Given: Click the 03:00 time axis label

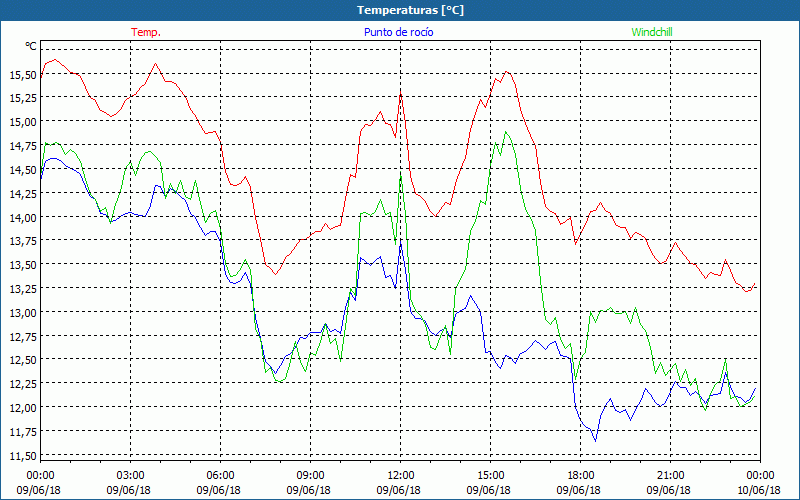Looking at the screenshot, I should (131, 475).
